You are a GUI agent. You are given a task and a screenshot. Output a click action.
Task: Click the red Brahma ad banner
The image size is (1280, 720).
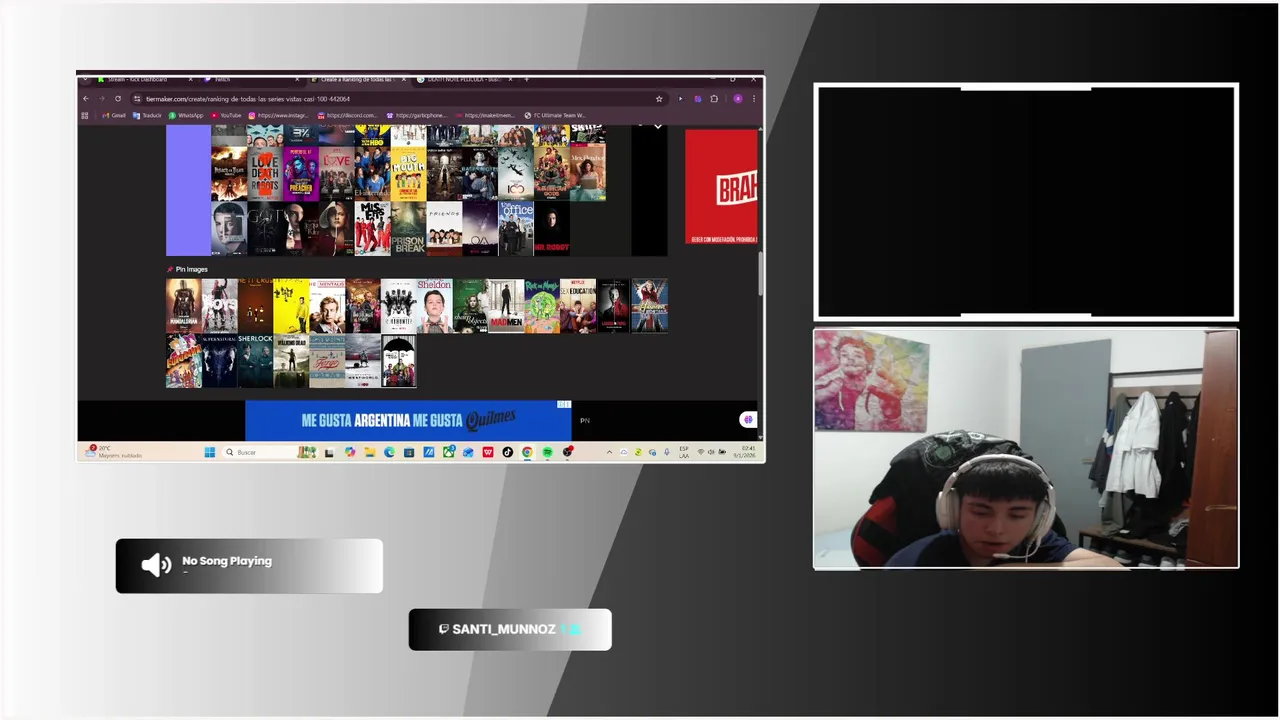click(721, 187)
